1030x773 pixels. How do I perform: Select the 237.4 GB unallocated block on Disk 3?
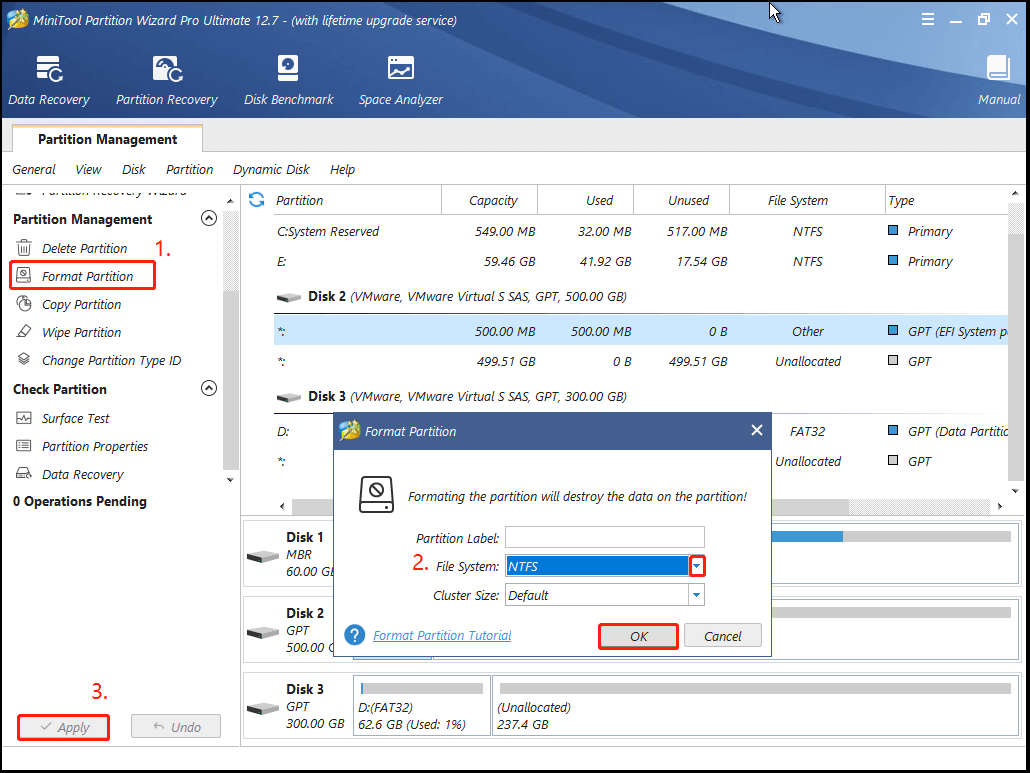(755, 707)
